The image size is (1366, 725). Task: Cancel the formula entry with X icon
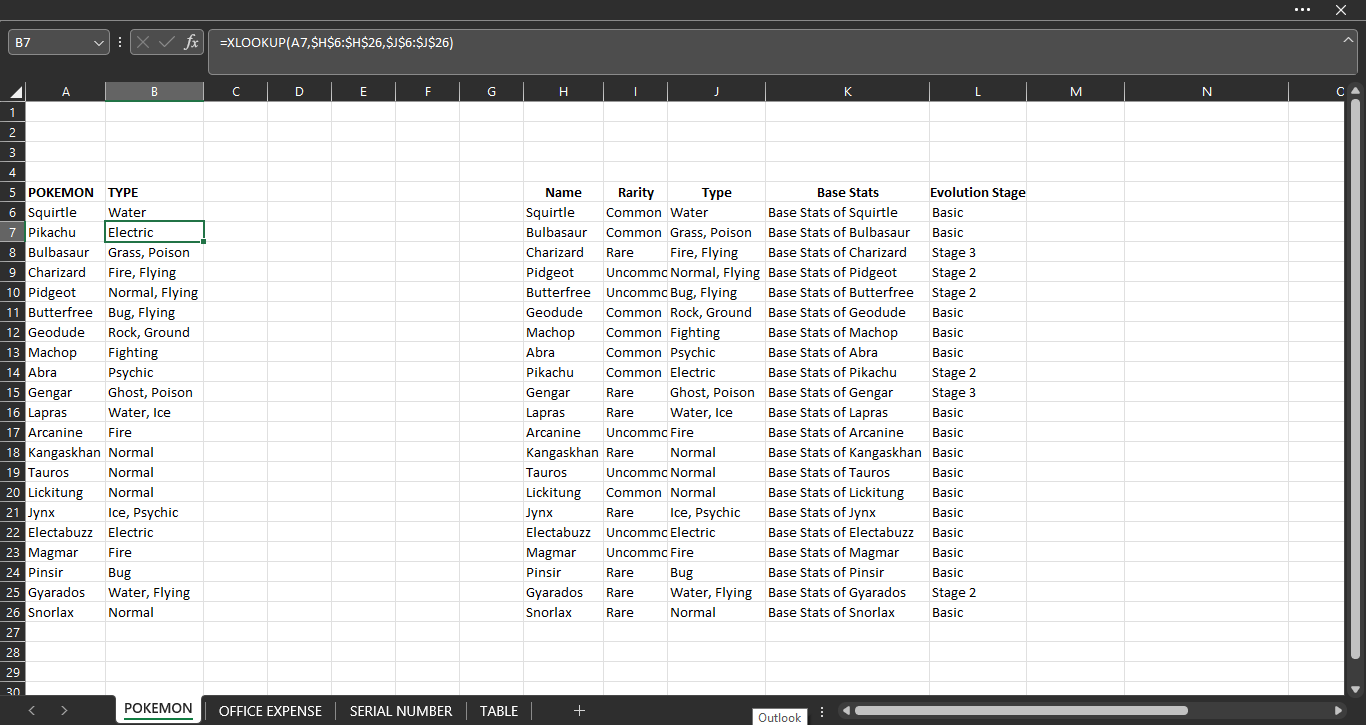tap(143, 42)
